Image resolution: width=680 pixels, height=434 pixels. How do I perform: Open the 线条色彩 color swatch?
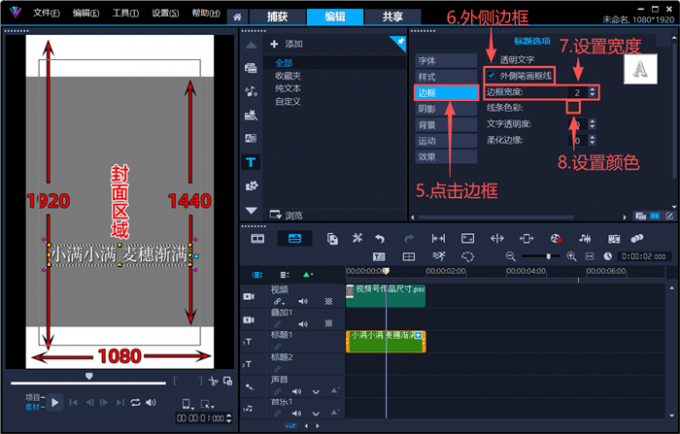pos(573,107)
